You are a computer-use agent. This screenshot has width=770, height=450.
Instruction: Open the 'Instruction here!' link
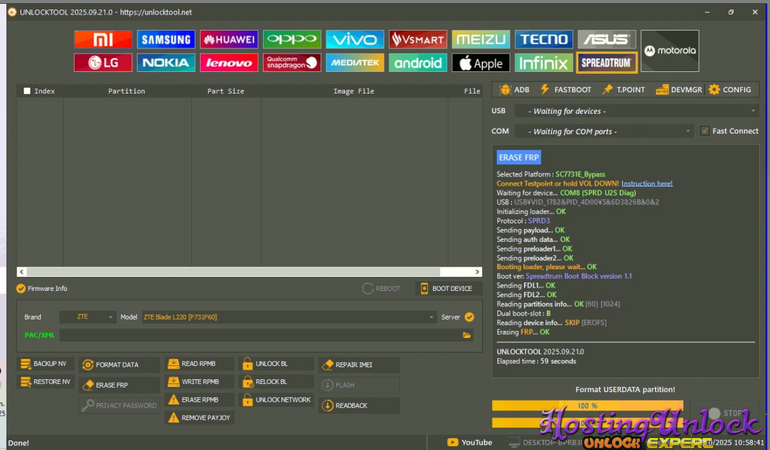pyautogui.click(x=647, y=184)
